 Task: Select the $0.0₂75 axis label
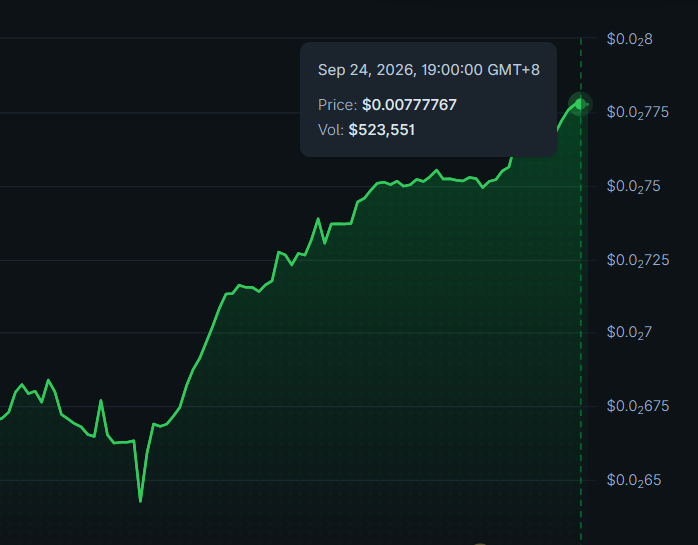tap(633, 187)
